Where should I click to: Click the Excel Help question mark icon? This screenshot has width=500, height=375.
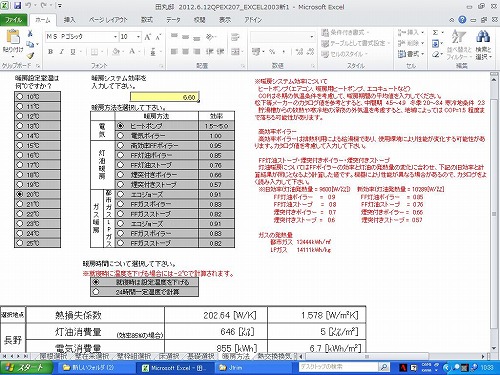[462, 20]
